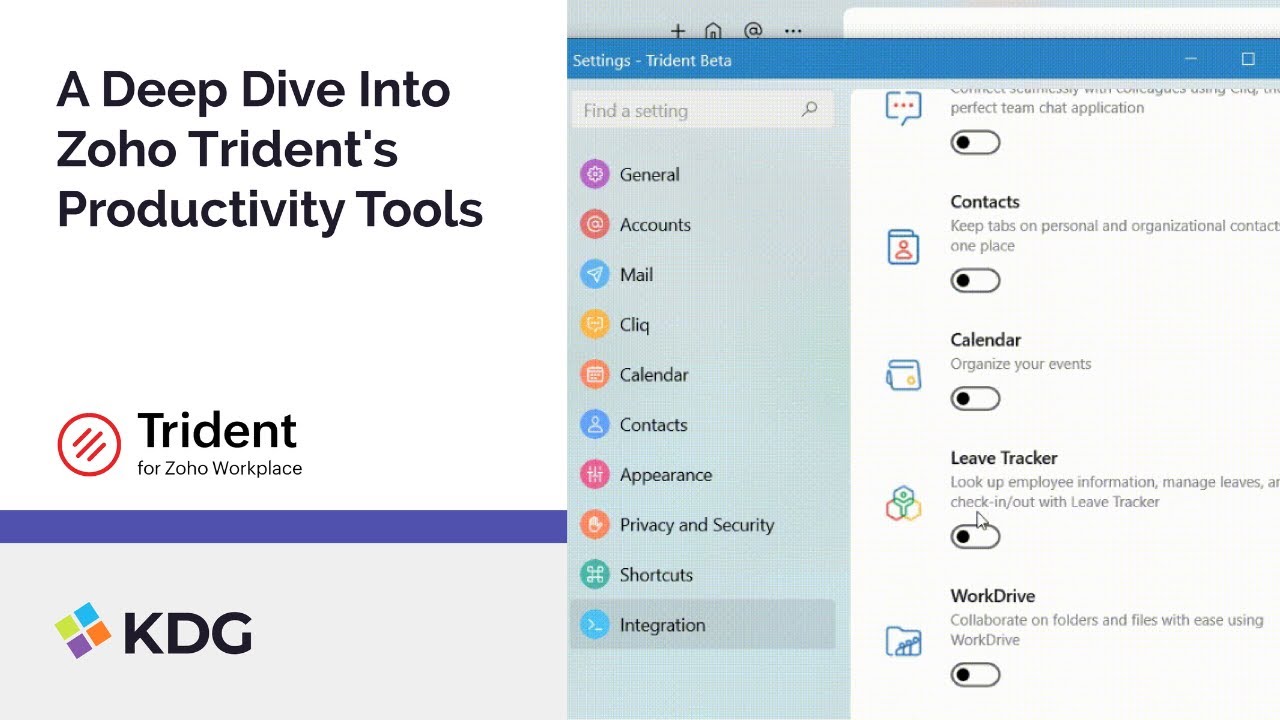Go to Mail settings
This screenshot has height=720, width=1280.
tap(702, 274)
